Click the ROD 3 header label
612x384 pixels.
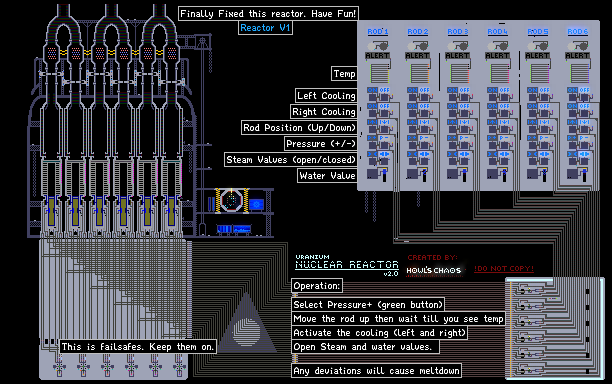pyautogui.click(x=457, y=31)
